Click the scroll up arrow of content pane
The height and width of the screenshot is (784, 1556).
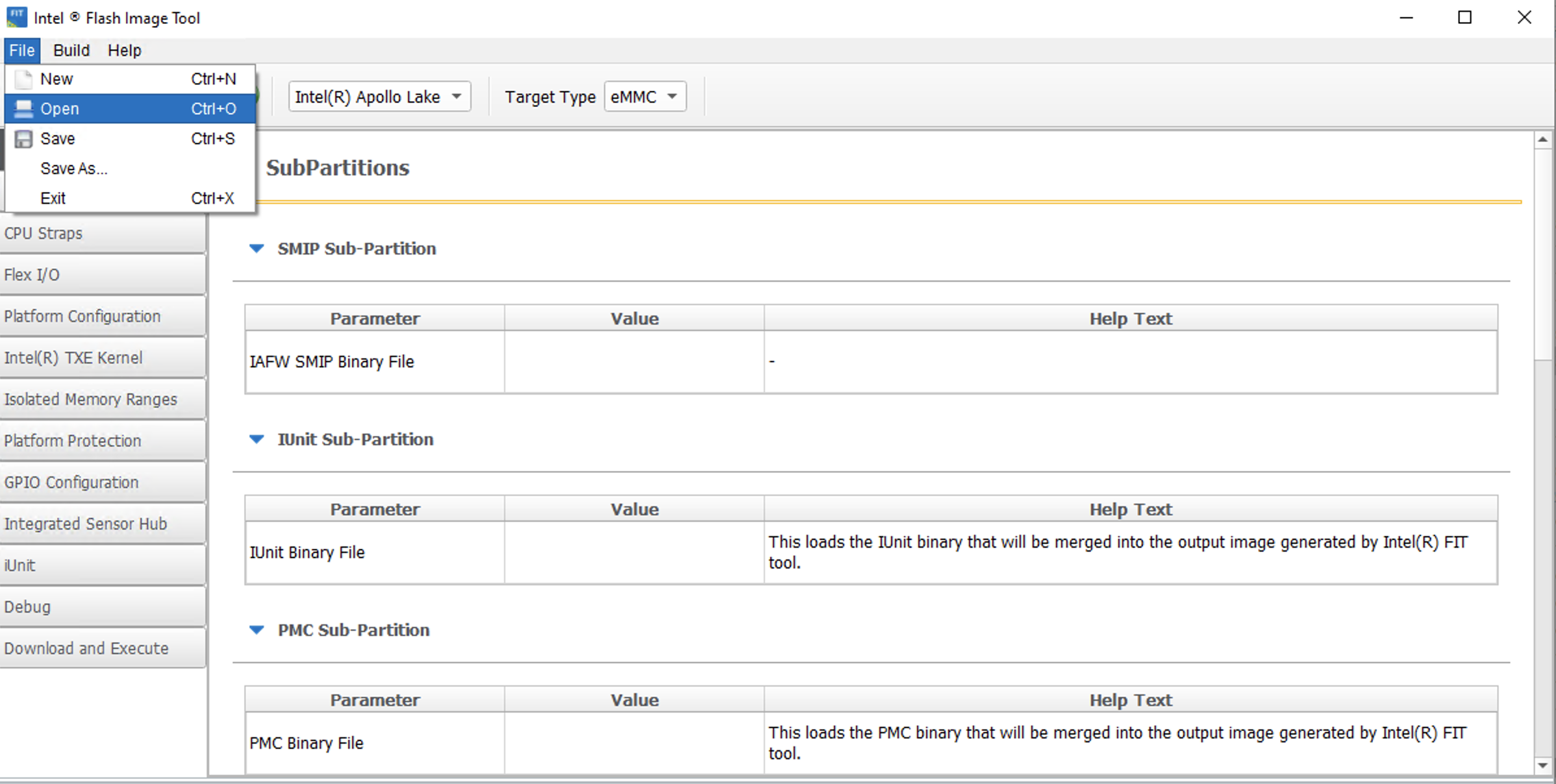click(x=1543, y=140)
